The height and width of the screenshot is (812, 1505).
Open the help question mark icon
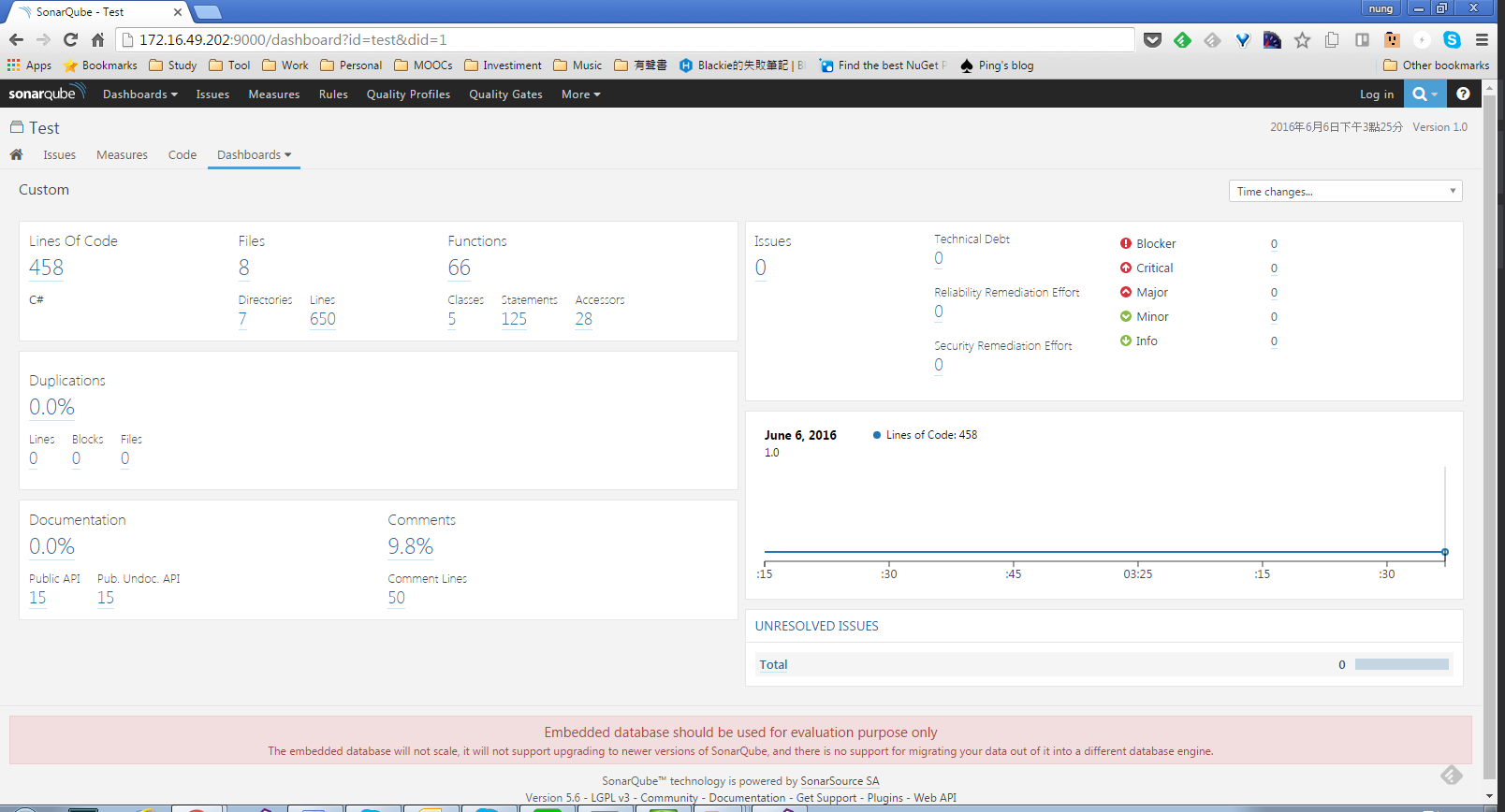(1463, 94)
